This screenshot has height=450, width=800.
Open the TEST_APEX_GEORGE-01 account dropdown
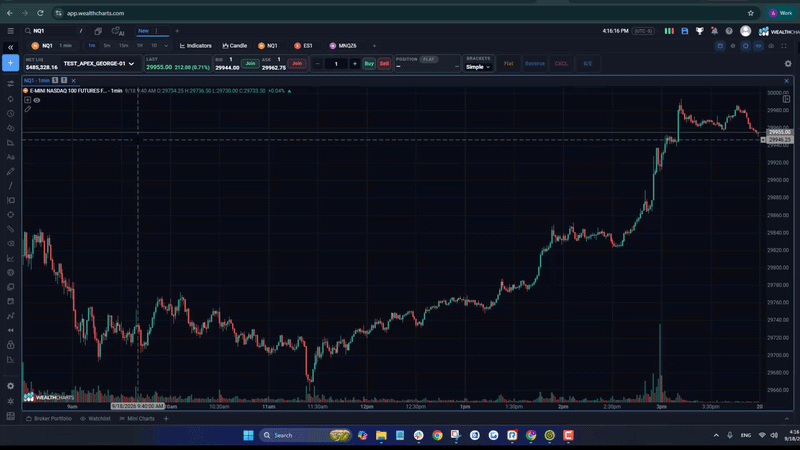coord(99,64)
